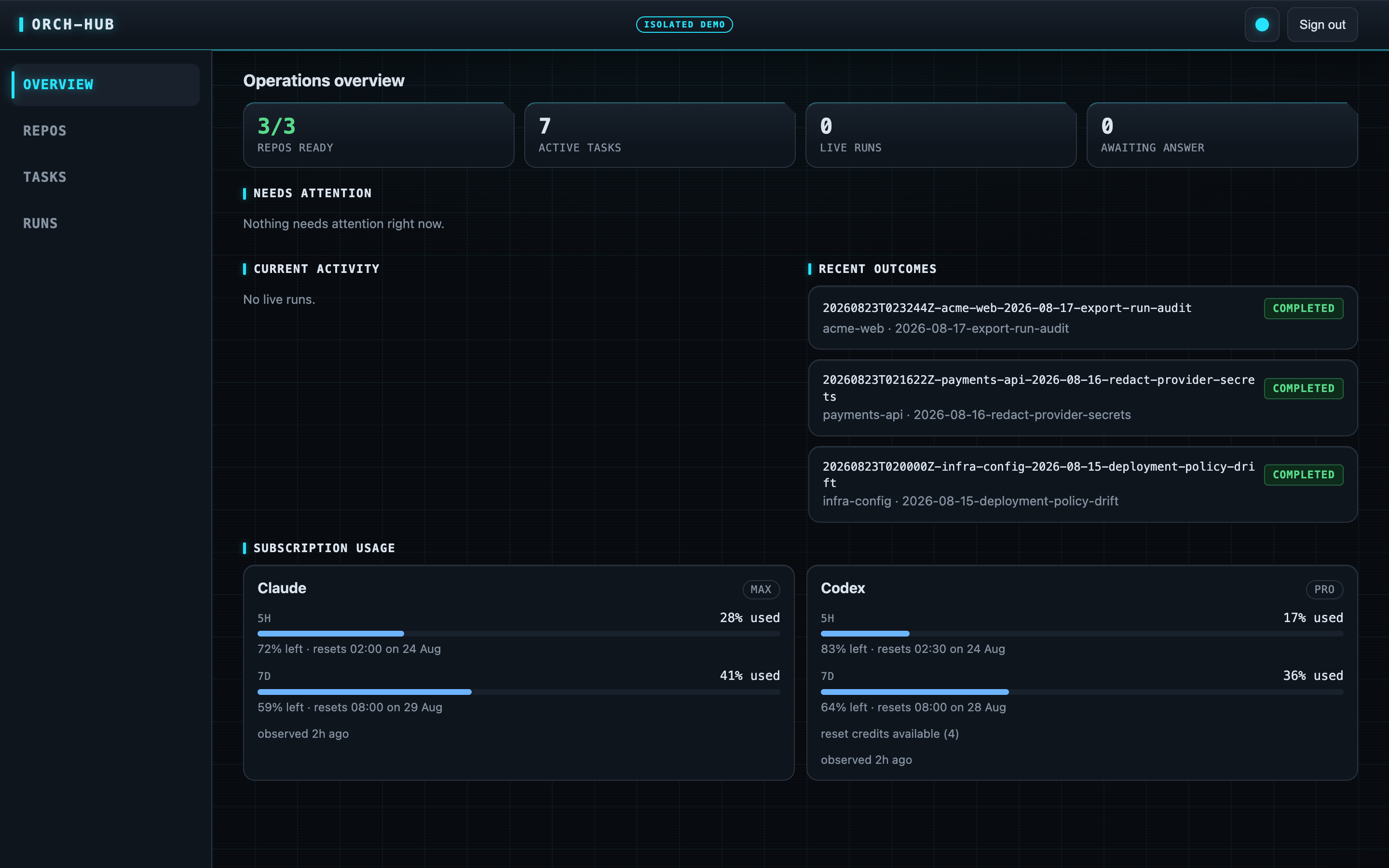1389x868 pixels.
Task: Click the Recent Outcomes section heading
Action: click(x=877, y=269)
